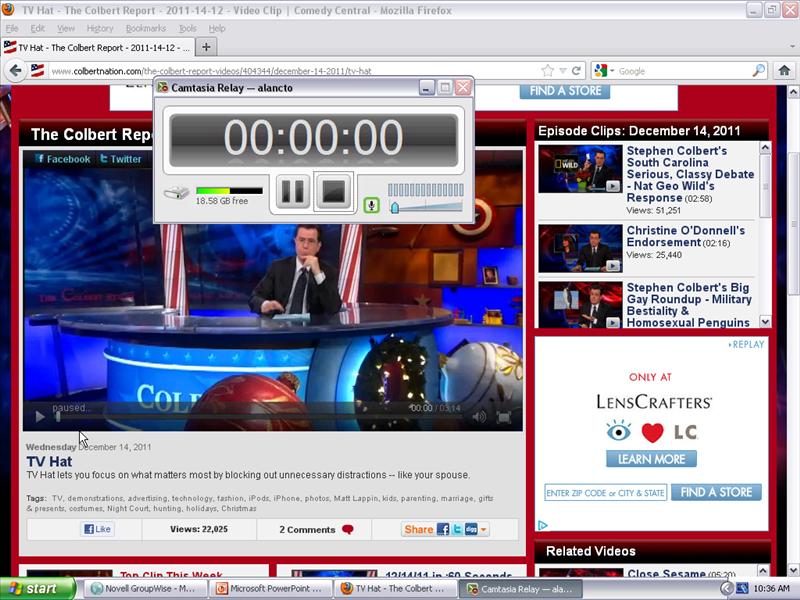Viewport: 800px width, 600px height.
Task: Open Christine O'Donnell's Endorsement clip link
Action: click(686, 236)
